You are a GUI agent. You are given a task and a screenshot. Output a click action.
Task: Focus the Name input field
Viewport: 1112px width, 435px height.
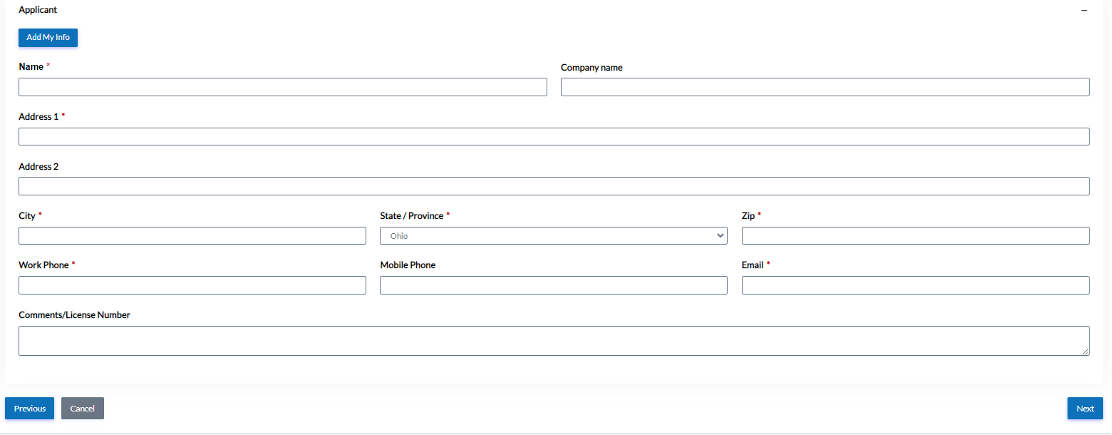coord(282,87)
